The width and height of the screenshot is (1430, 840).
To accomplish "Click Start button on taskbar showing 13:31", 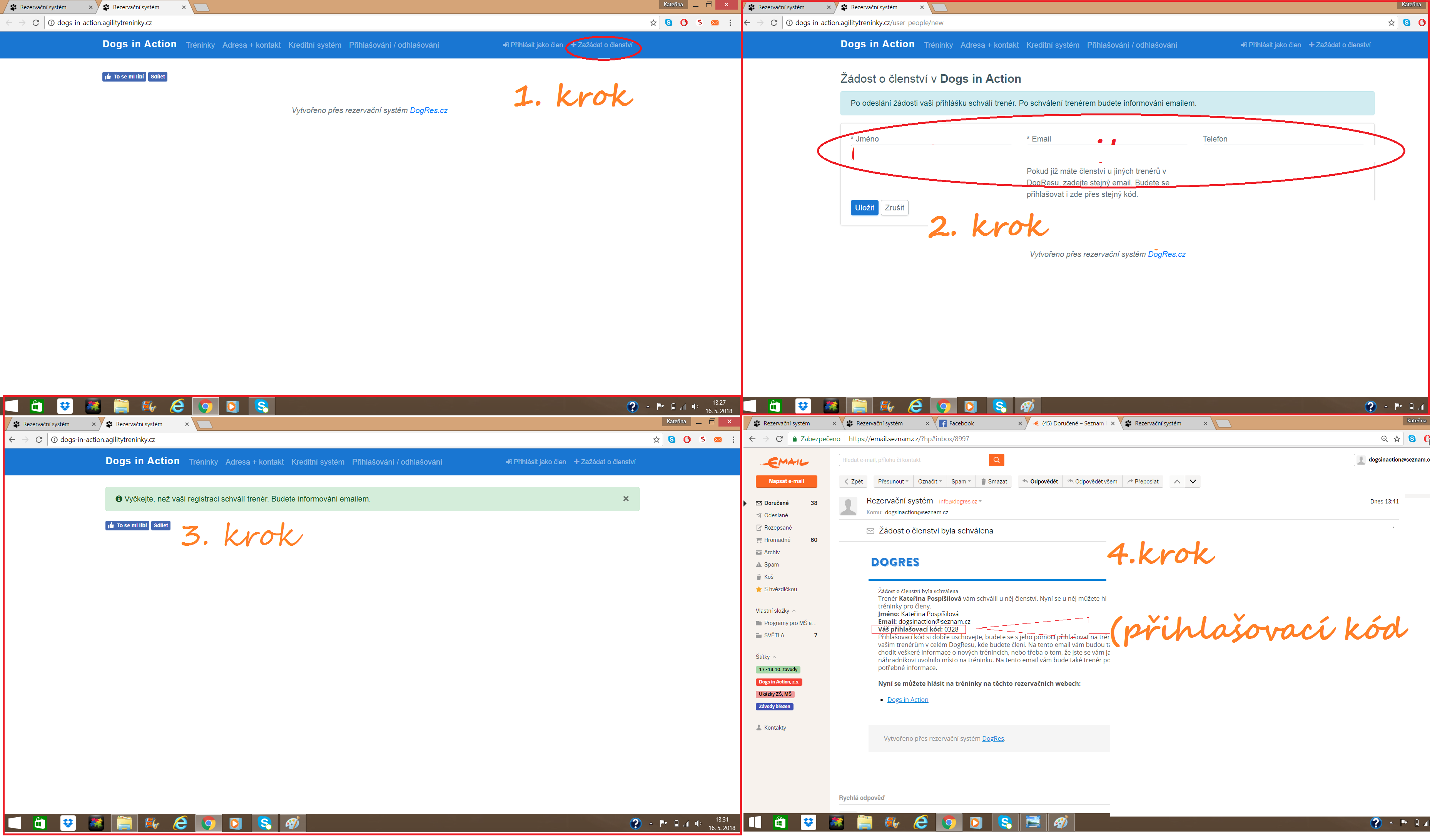I will click(x=15, y=823).
